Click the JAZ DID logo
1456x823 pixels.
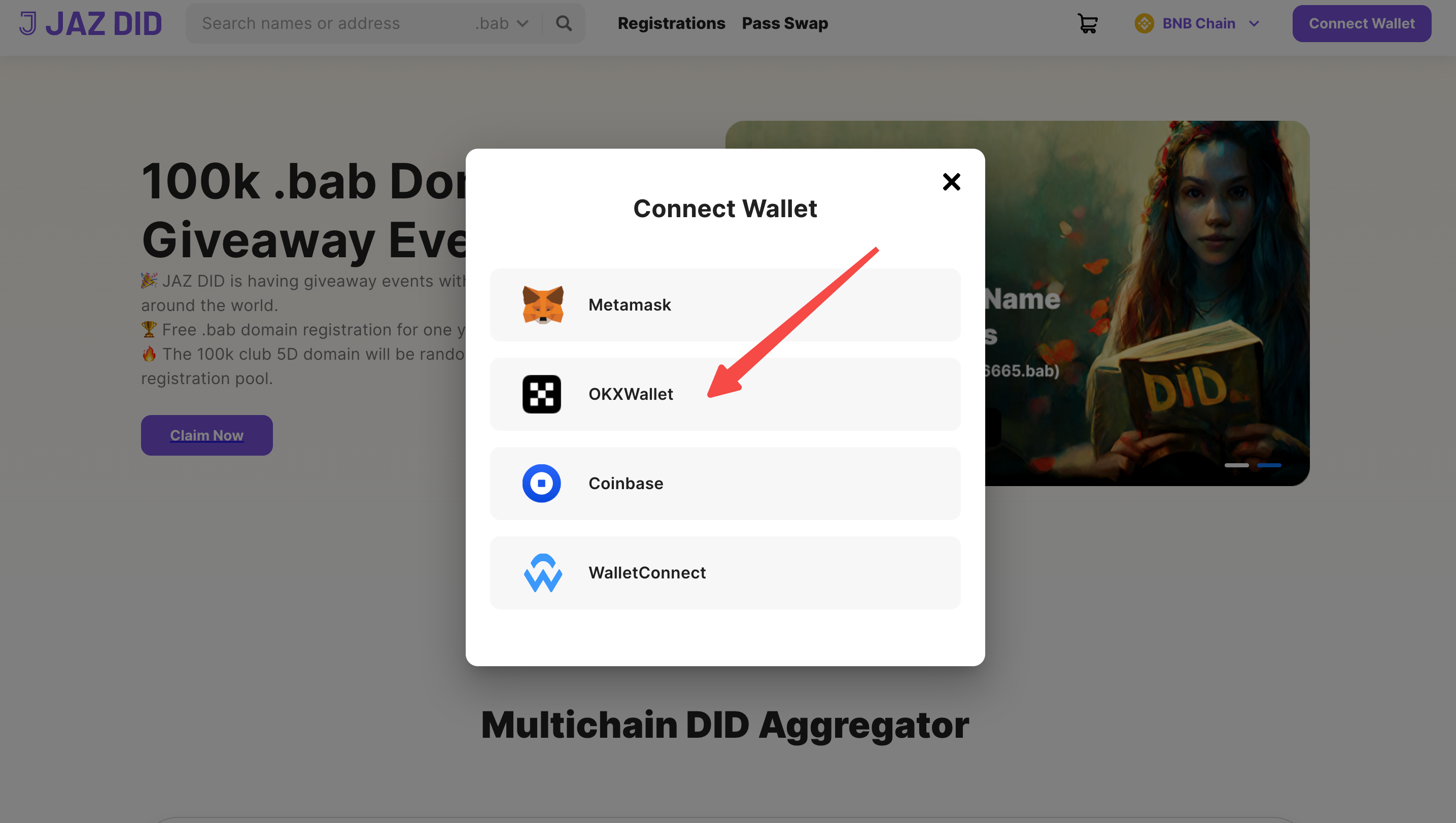89,23
